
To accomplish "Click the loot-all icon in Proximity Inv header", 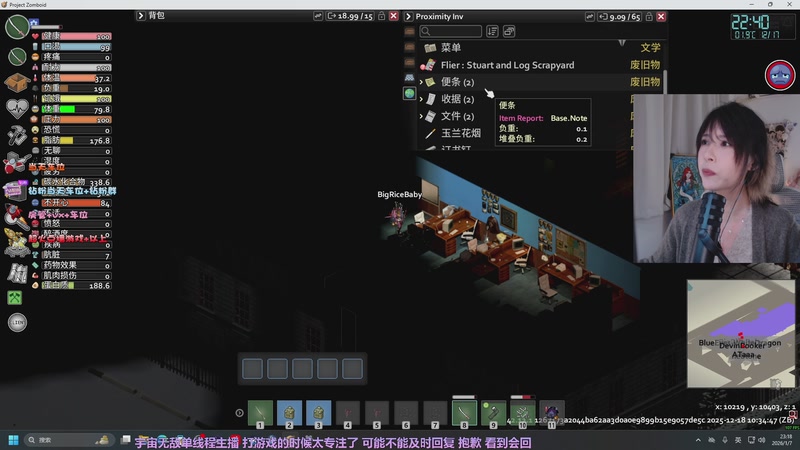I will pyautogui.click(x=590, y=17).
